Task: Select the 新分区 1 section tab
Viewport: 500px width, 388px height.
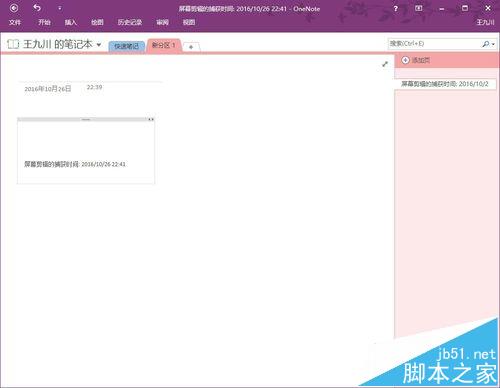Action: click(164, 45)
